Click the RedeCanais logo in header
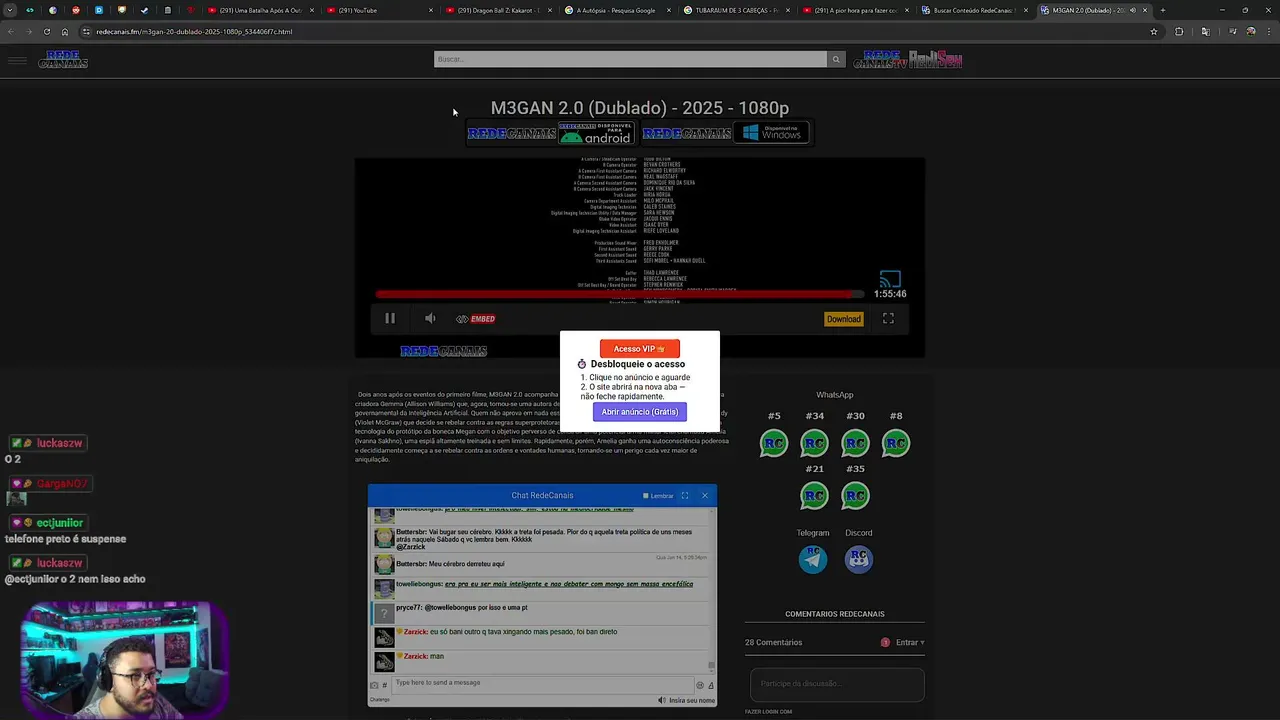Screen dimensions: 1280x720 tap(63, 60)
